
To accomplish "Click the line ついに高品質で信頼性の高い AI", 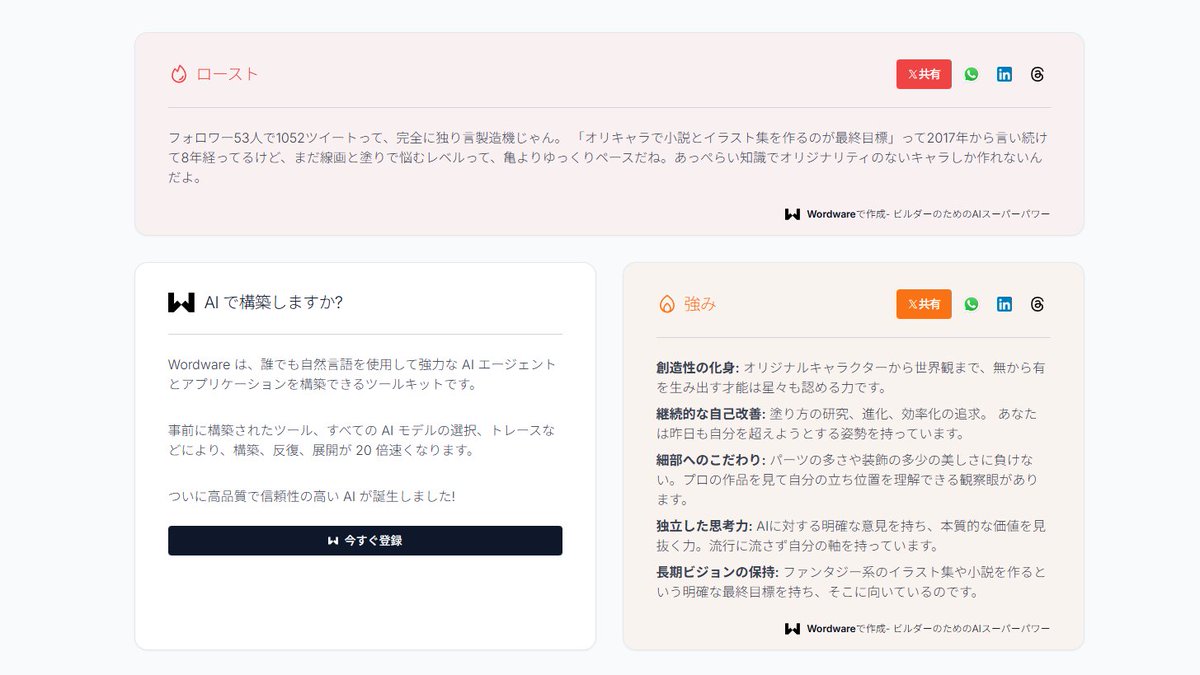I will (311, 496).
